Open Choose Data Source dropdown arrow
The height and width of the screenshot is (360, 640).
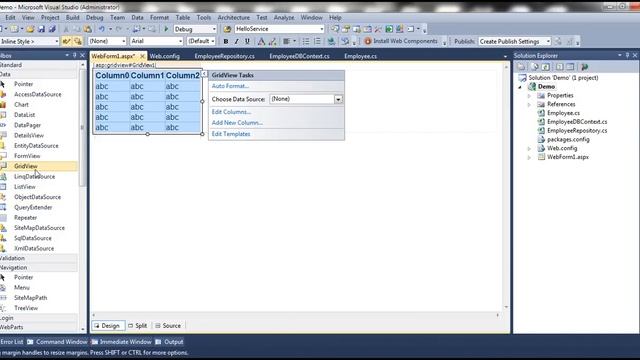point(338,99)
